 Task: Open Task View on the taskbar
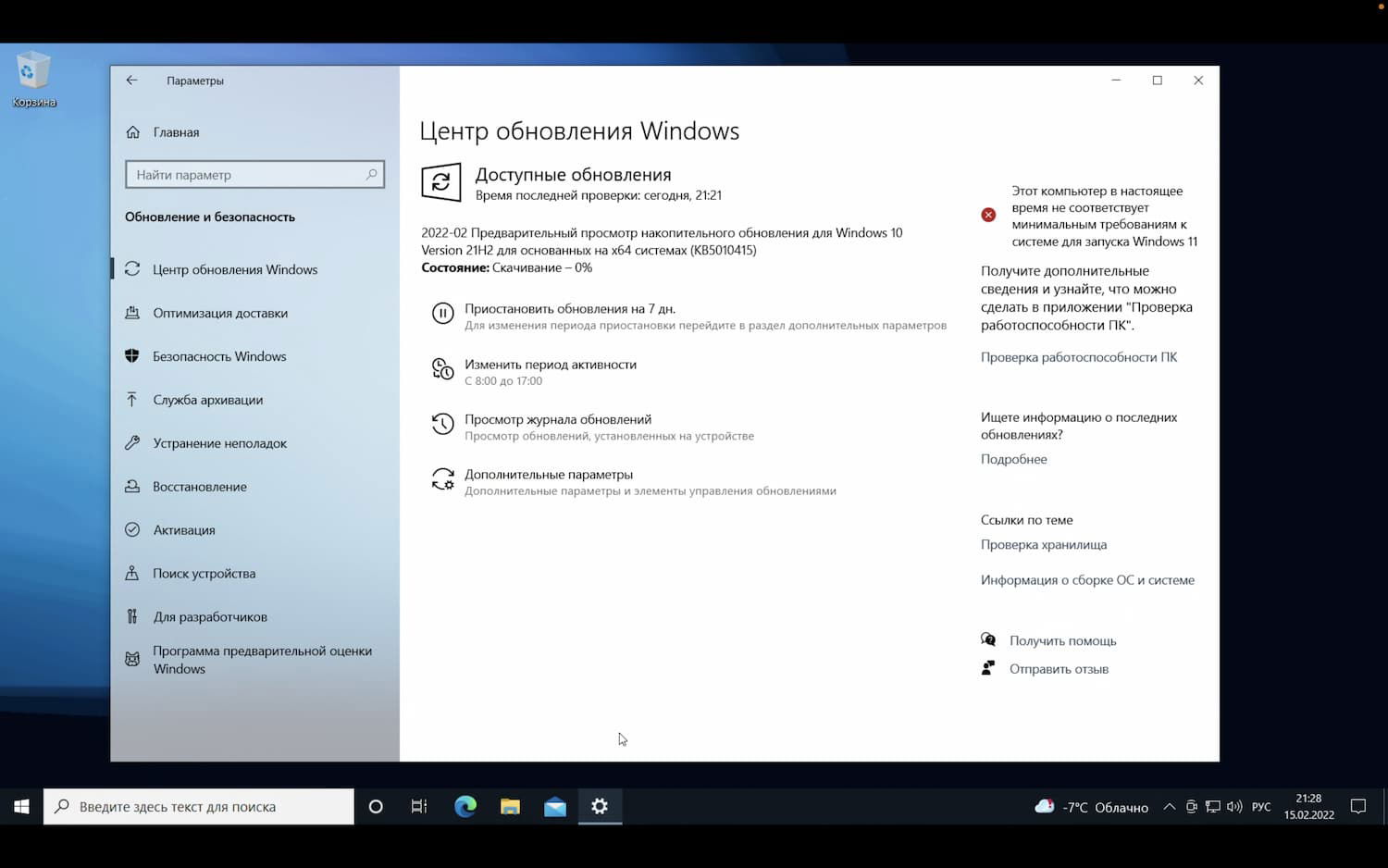(419, 807)
